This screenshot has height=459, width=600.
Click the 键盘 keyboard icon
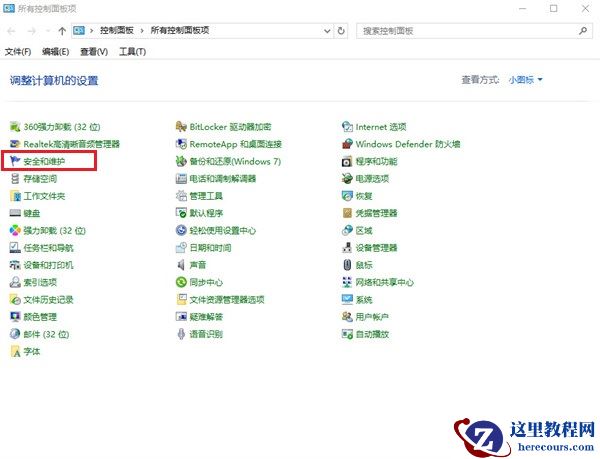tap(15, 213)
